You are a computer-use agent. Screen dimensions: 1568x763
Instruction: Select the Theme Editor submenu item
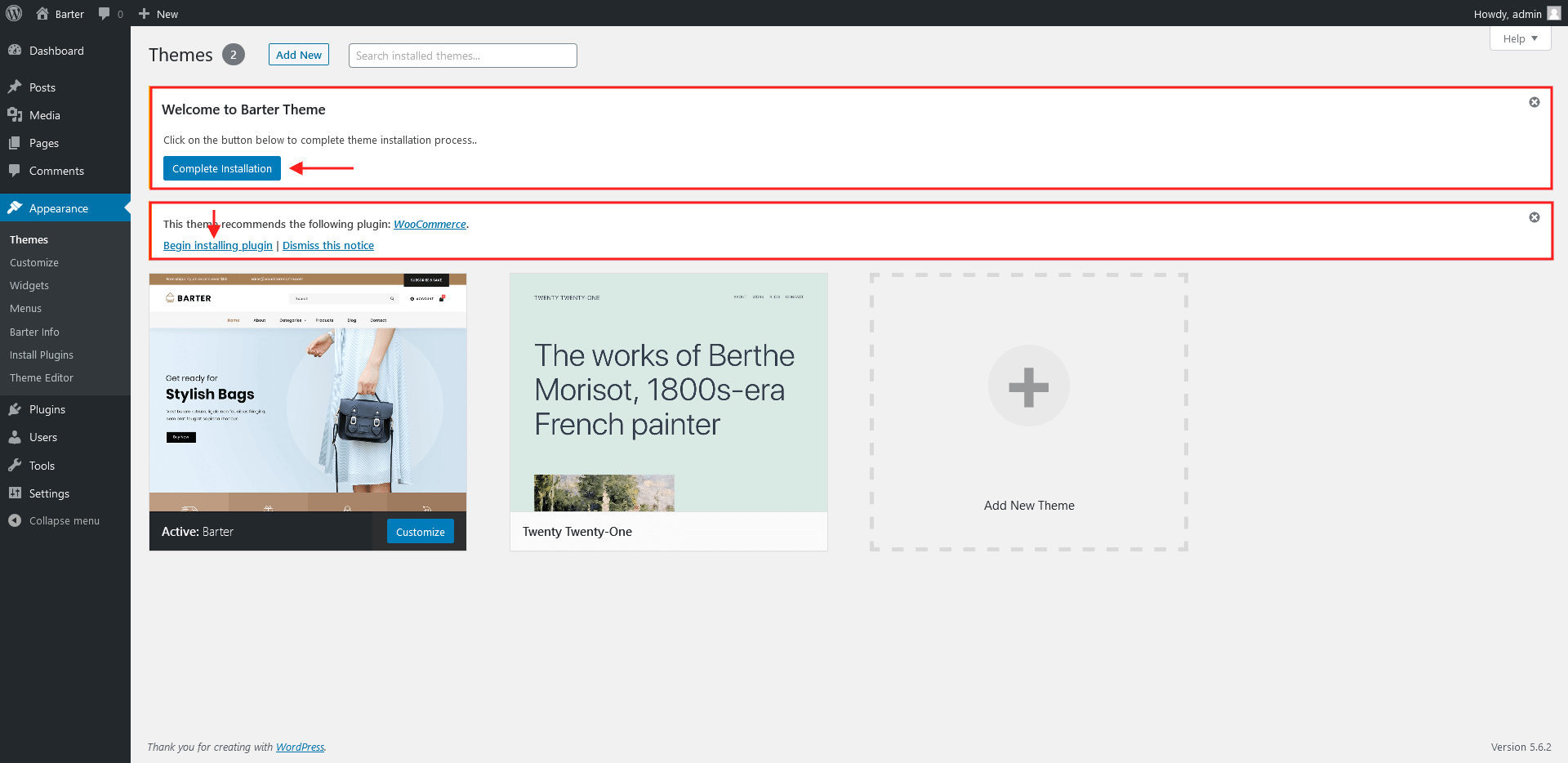[x=42, y=377]
